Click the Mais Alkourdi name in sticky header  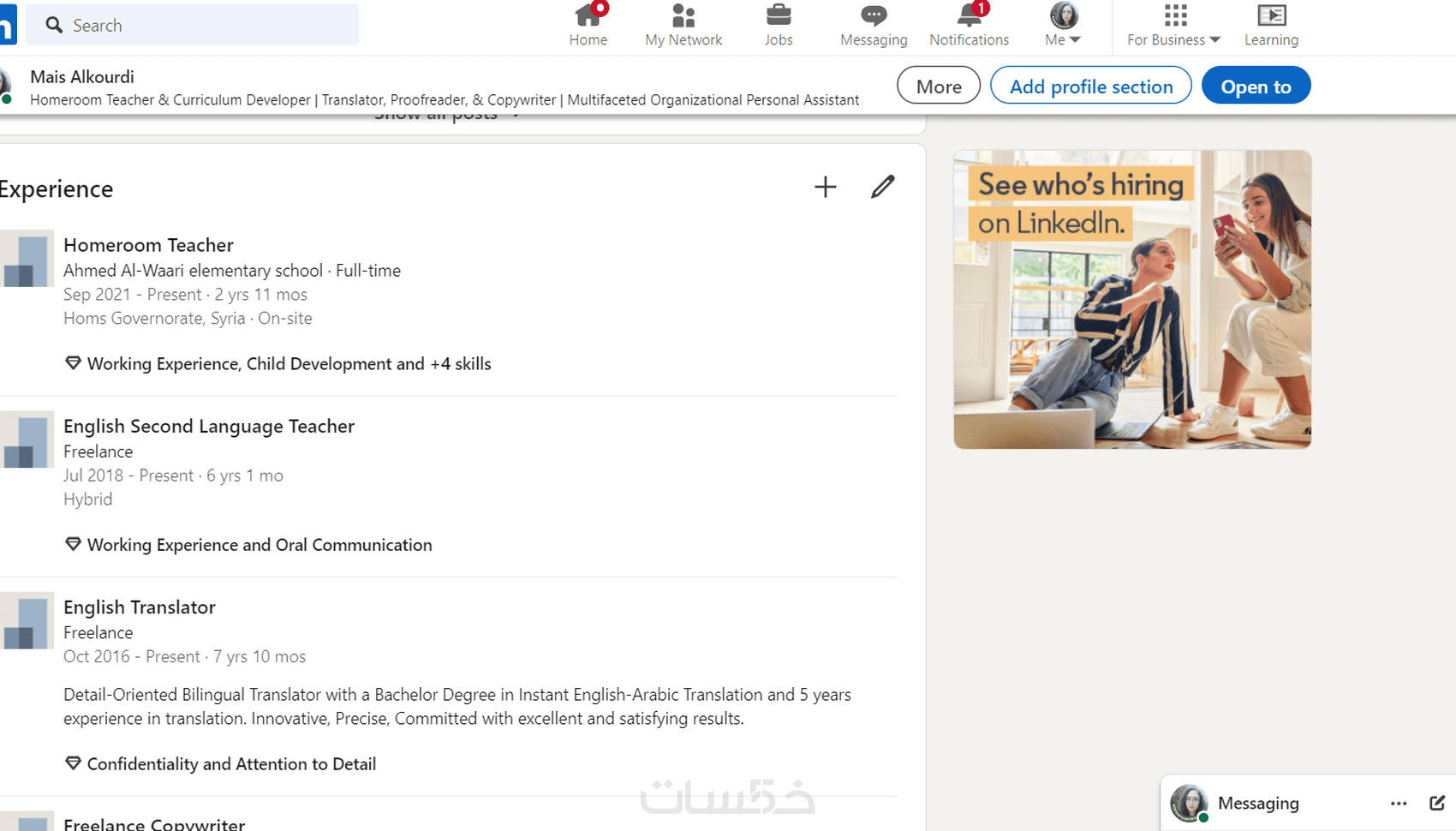[82, 77]
